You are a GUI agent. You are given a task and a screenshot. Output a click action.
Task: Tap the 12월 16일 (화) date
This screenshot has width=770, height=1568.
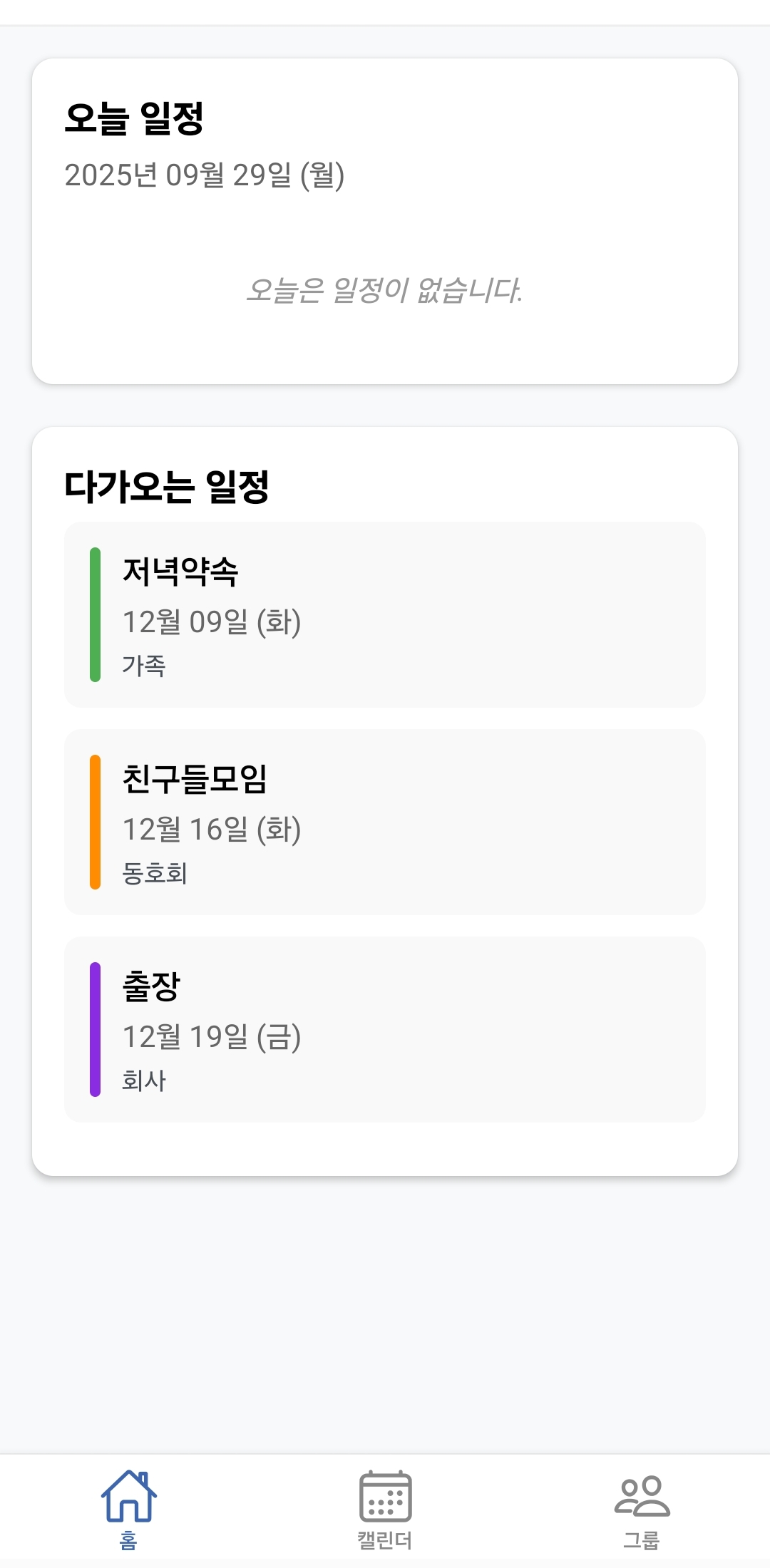coord(212,830)
